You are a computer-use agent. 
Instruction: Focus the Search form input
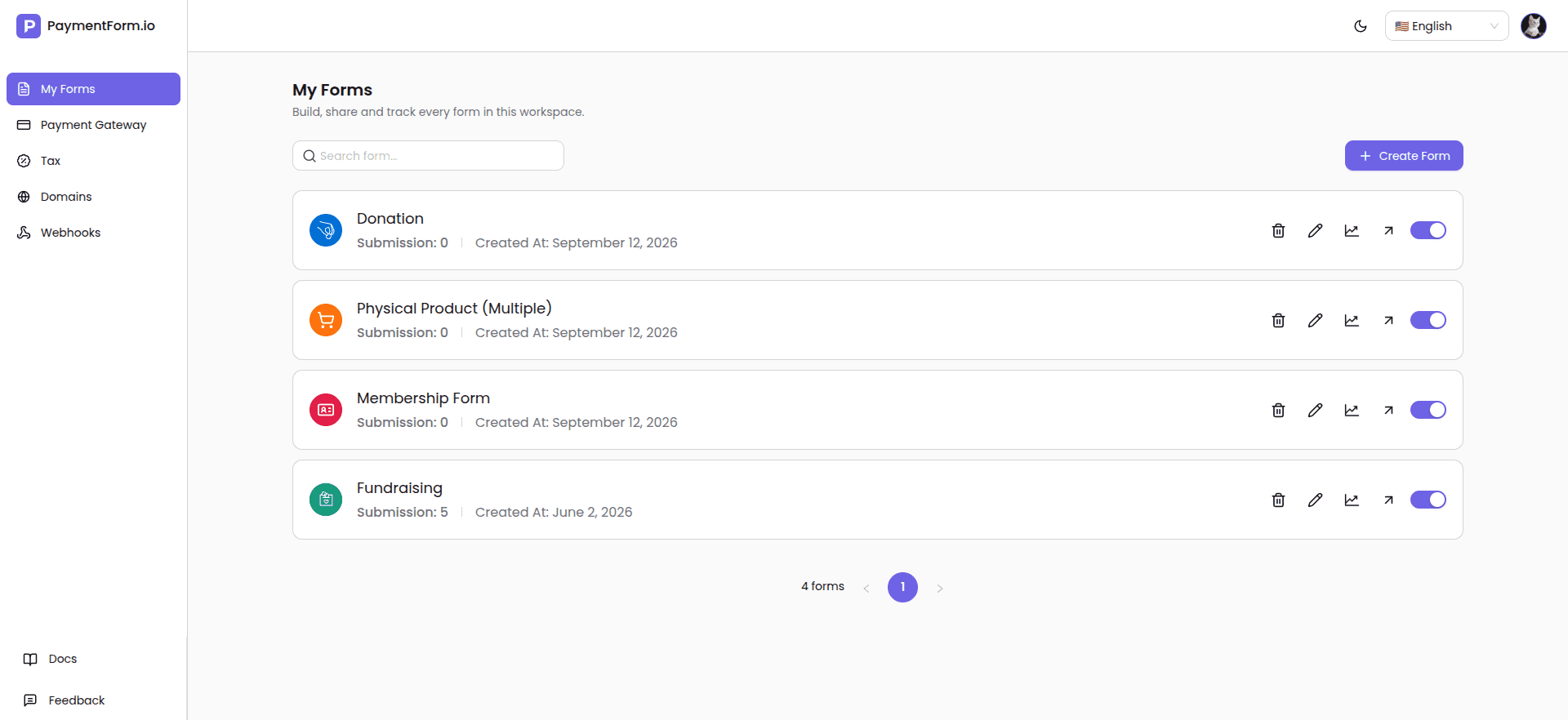point(428,156)
